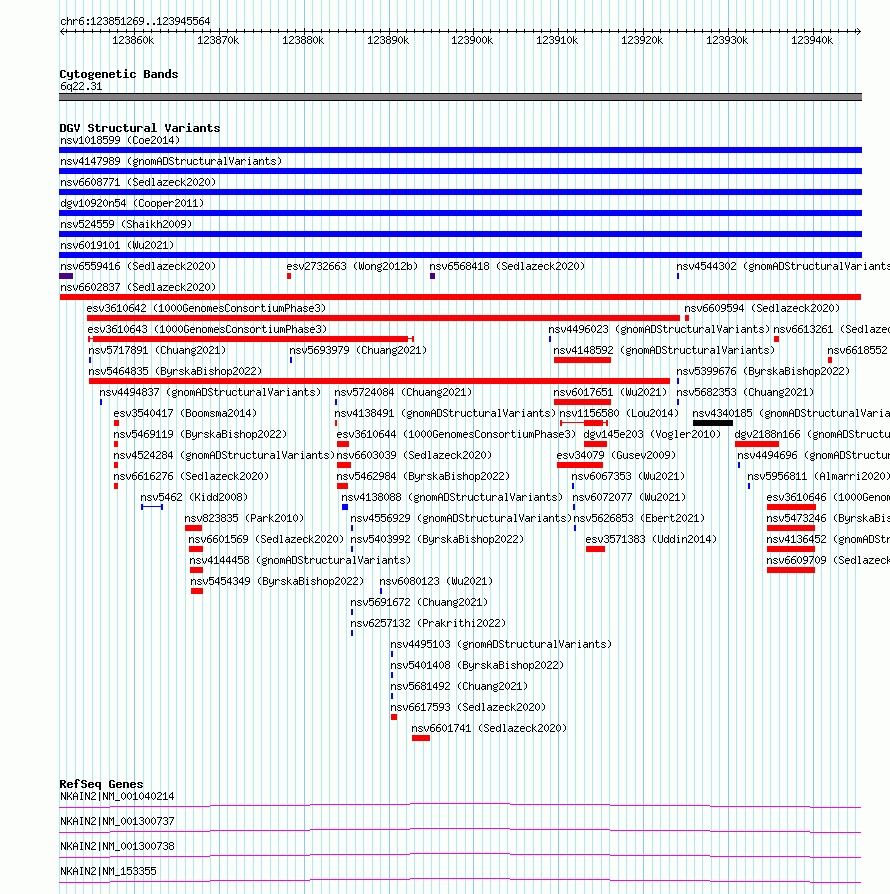Select the nsv6019101 (Wu2021) label

point(117,246)
